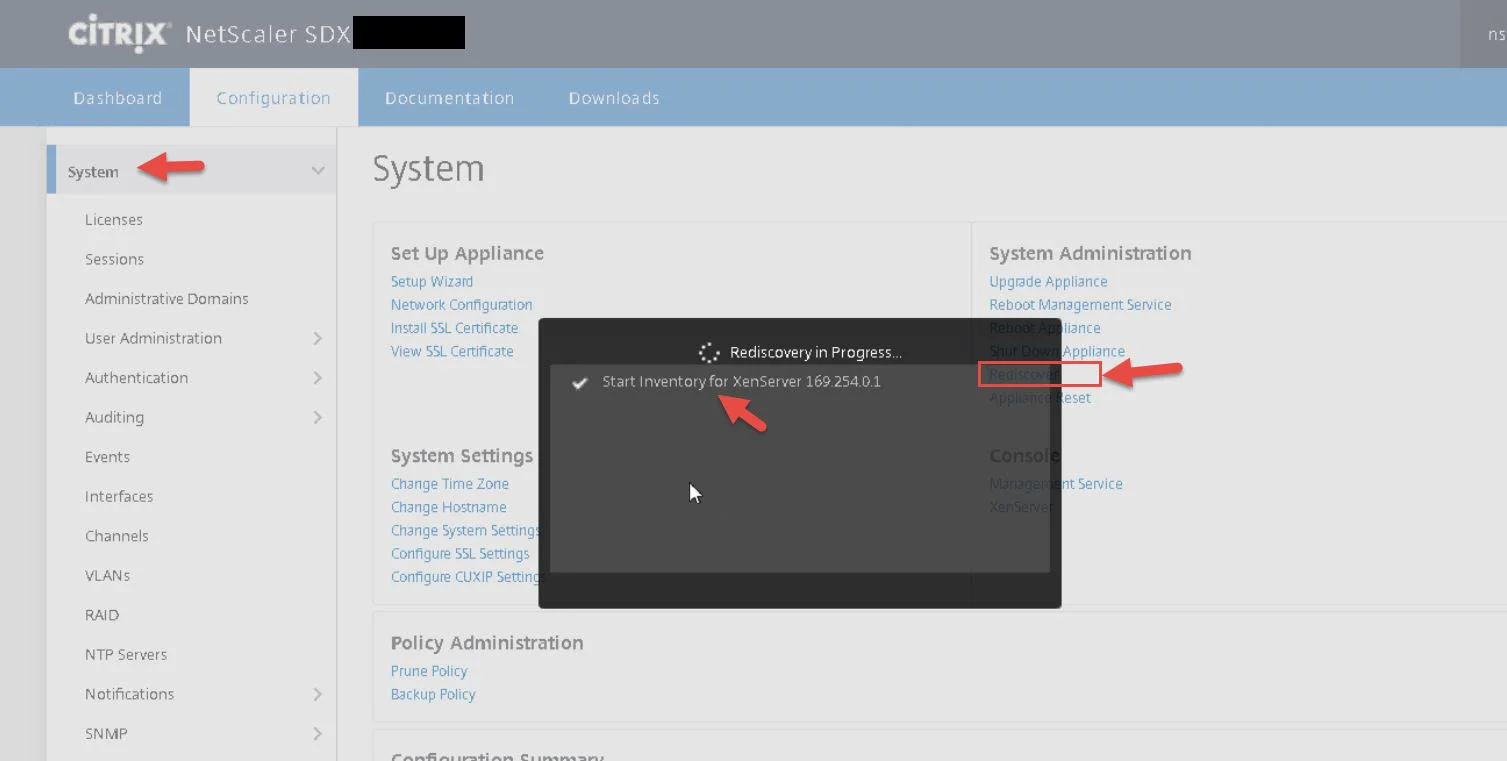Open the Change Hostname link
This screenshot has height=761, width=1507.
pos(448,507)
